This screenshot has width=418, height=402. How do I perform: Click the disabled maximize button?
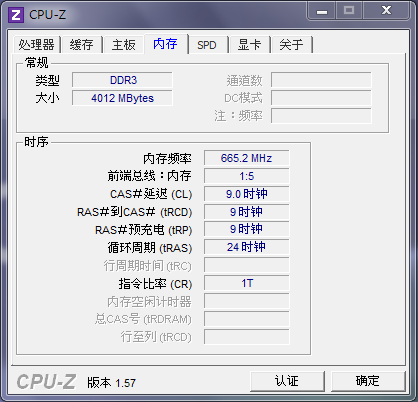(349, 11)
